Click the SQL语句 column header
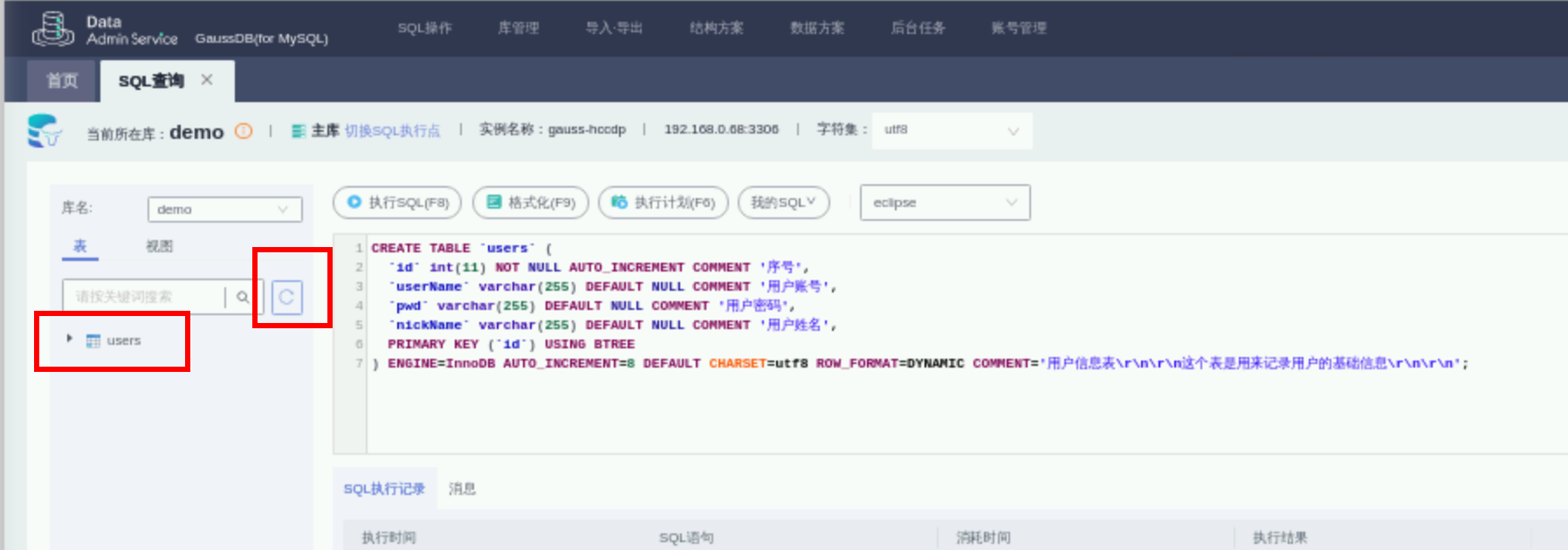 (x=686, y=538)
